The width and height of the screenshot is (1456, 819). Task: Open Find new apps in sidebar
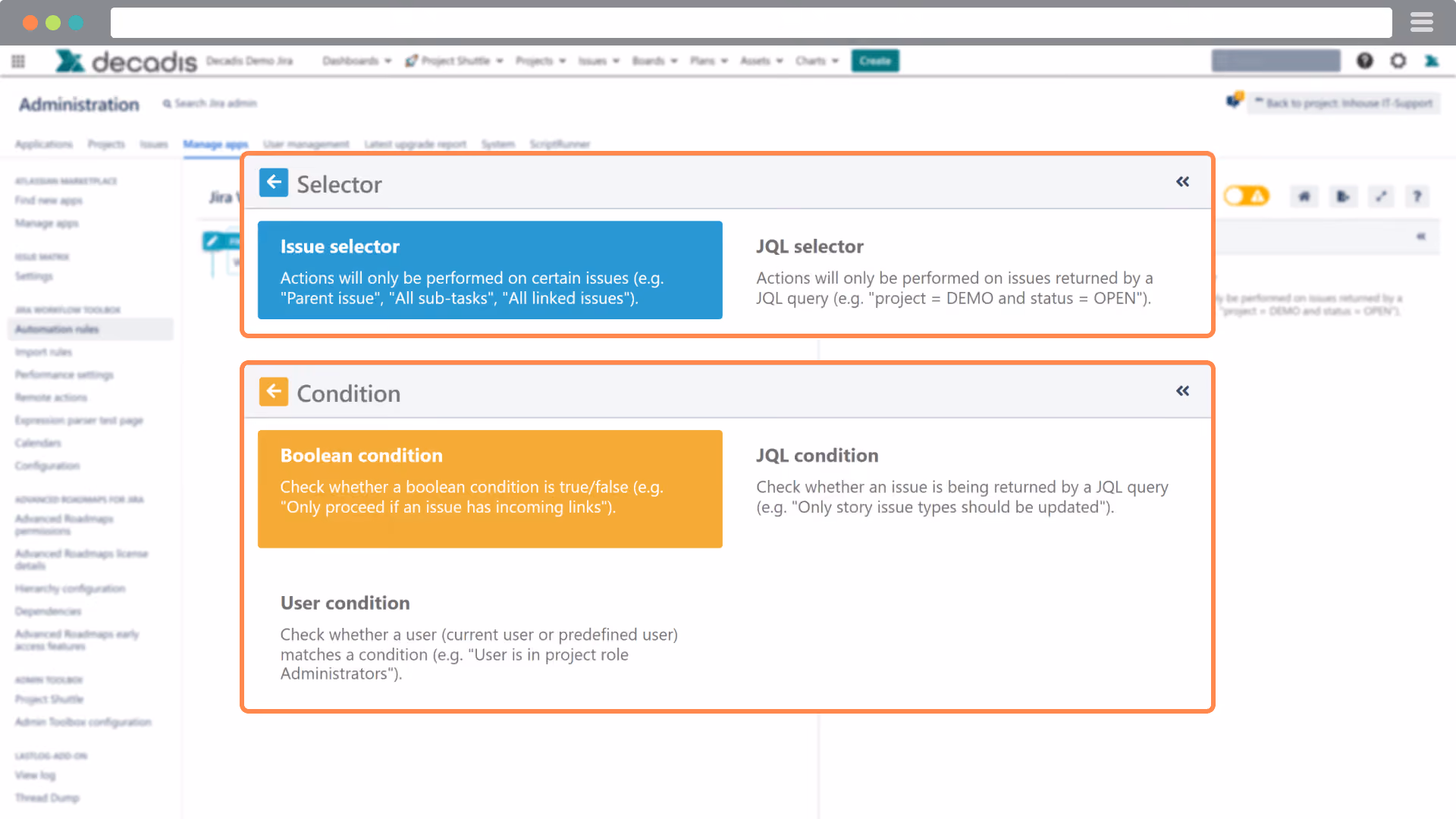pyautogui.click(x=49, y=200)
